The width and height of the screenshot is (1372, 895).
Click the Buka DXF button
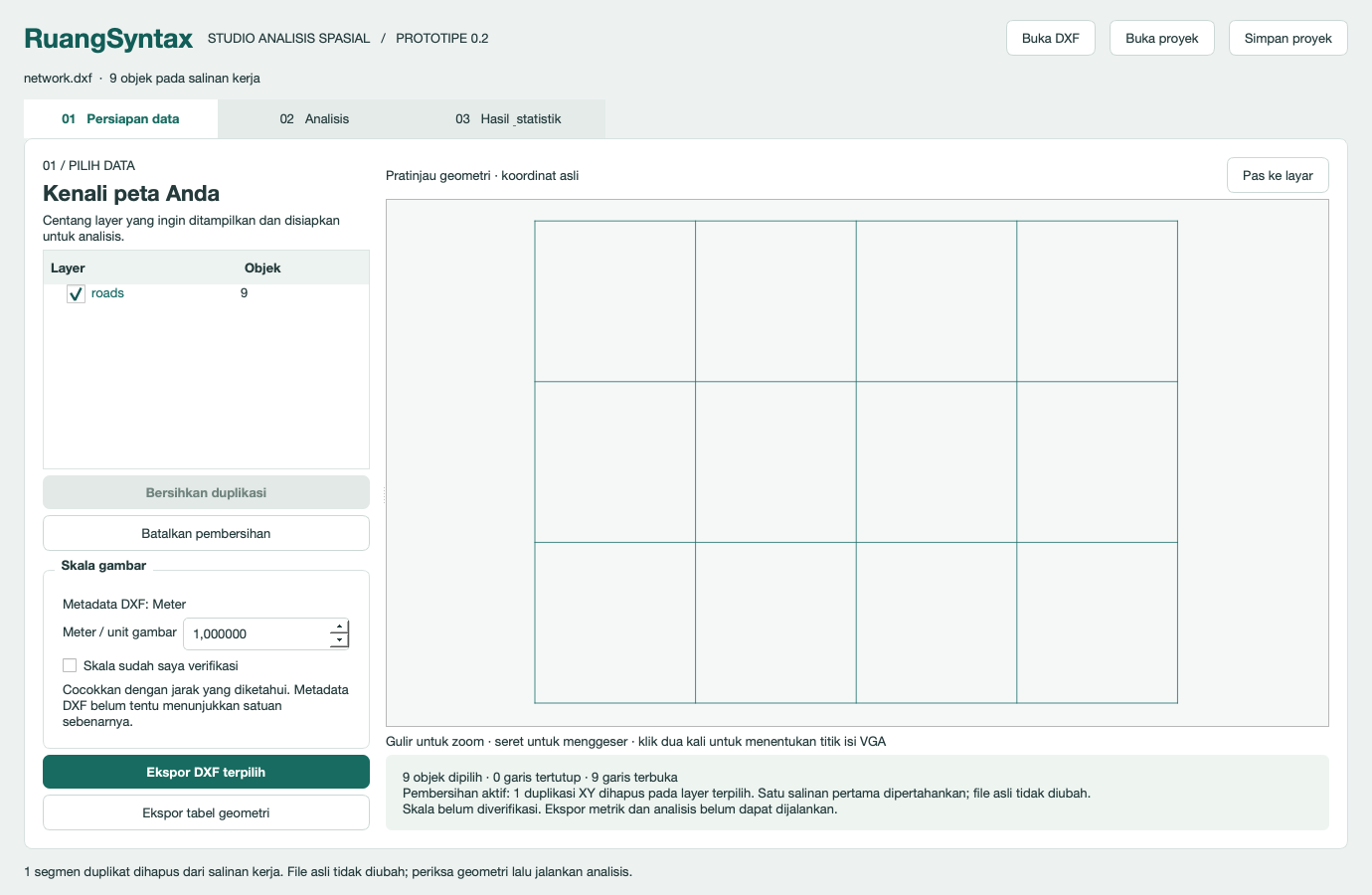1051,38
